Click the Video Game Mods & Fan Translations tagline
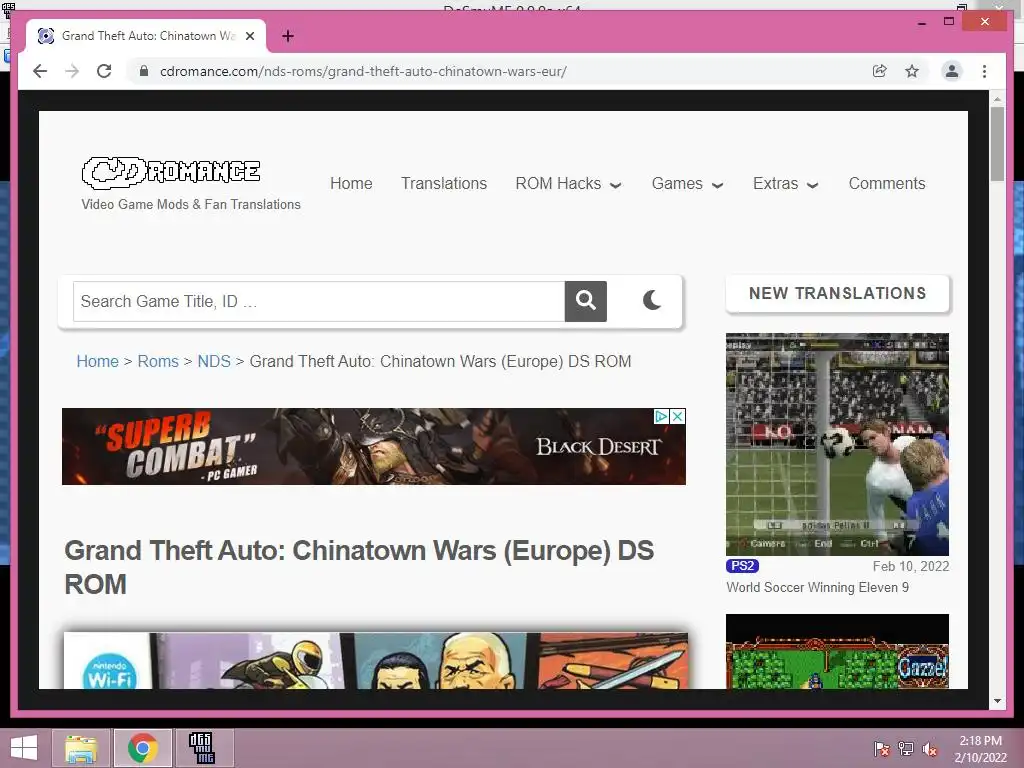Viewport: 1024px width, 768px height. coord(191,204)
